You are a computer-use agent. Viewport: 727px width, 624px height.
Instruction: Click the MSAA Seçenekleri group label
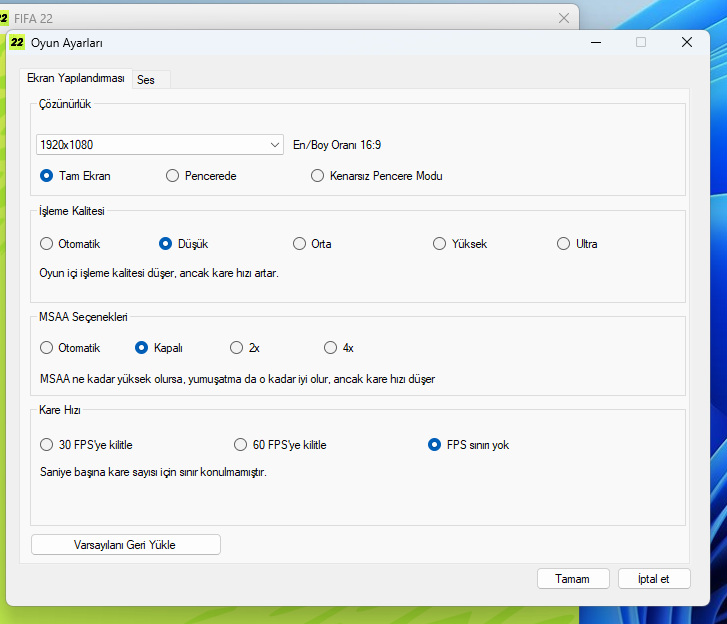tap(83, 317)
